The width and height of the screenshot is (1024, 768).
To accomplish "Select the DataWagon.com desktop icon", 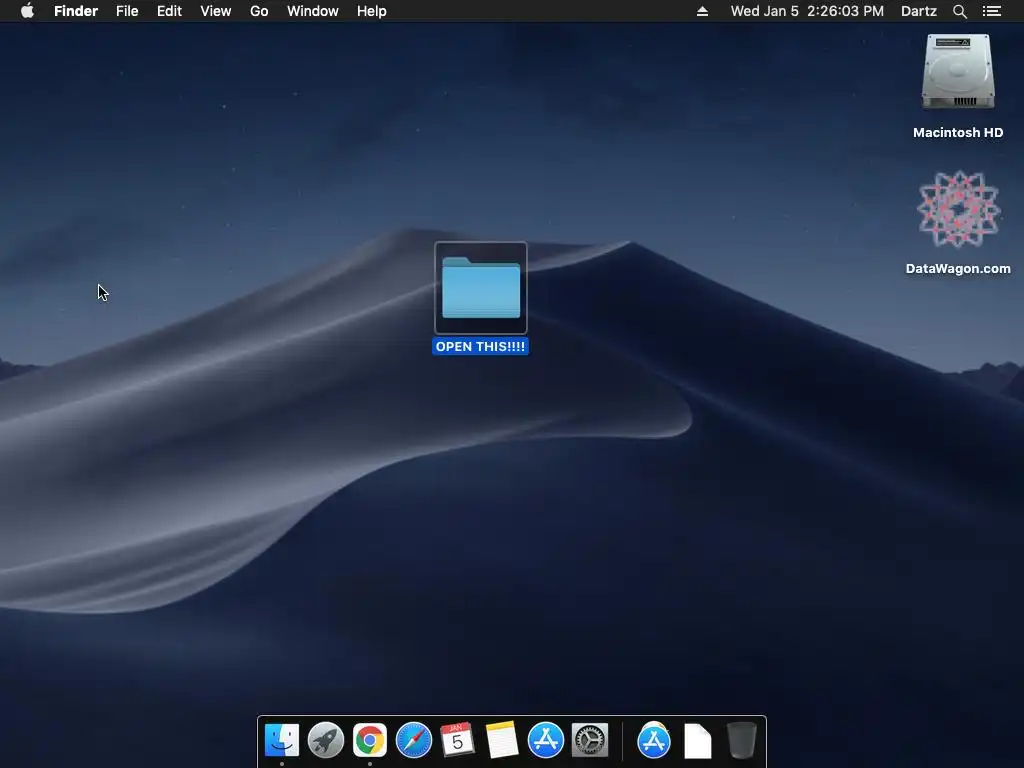I will (x=958, y=209).
